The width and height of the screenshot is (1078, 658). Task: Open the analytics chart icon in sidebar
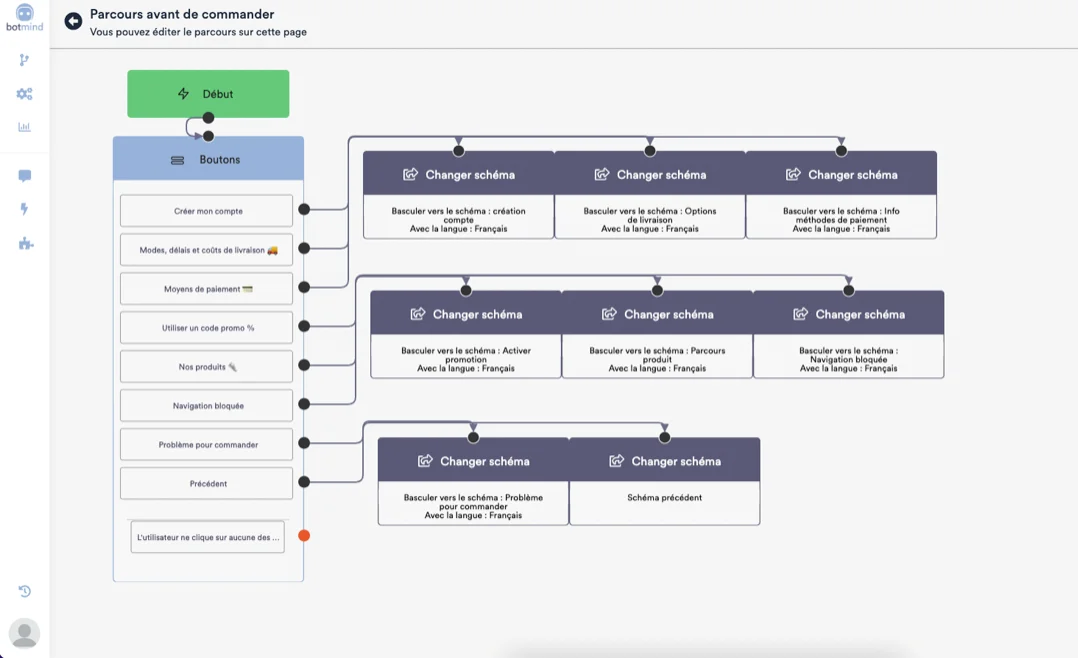(x=24, y=127)
